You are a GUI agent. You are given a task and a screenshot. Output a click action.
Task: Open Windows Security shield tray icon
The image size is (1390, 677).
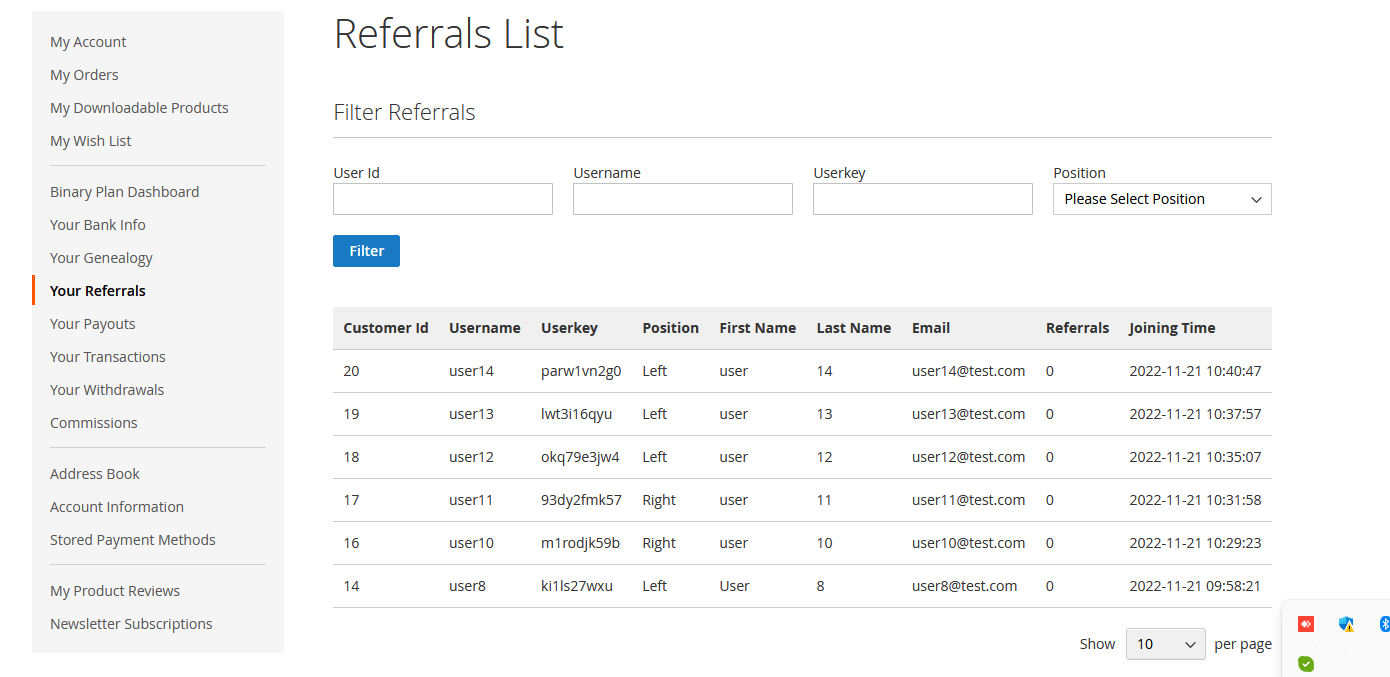[1346, 624]
